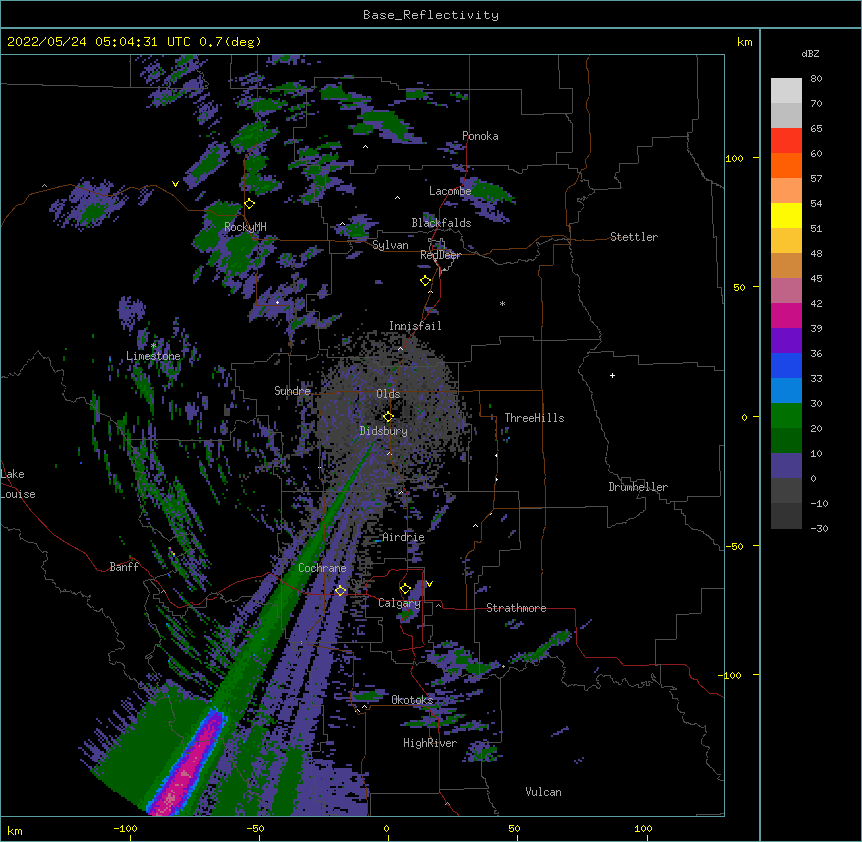
Task: Click the magenta swatch at 42 dBZ
Action: pos(786,315)
